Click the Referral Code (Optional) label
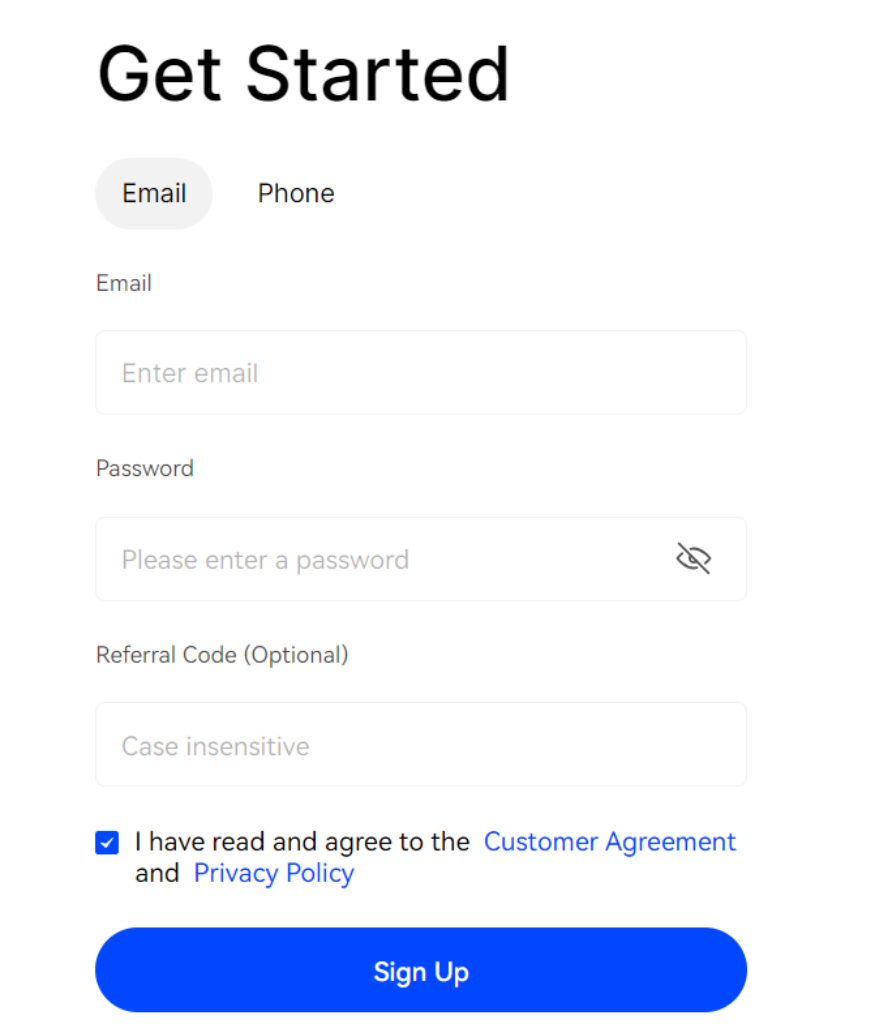The height and width of the screenshot is (1024, 875). (x=222, y=655)
